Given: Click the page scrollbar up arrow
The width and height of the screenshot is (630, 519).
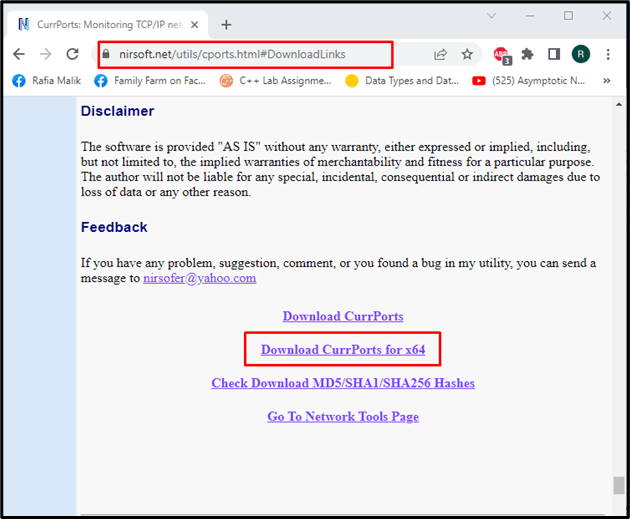Looking at the screenshot, I should [x=619, y=104].
